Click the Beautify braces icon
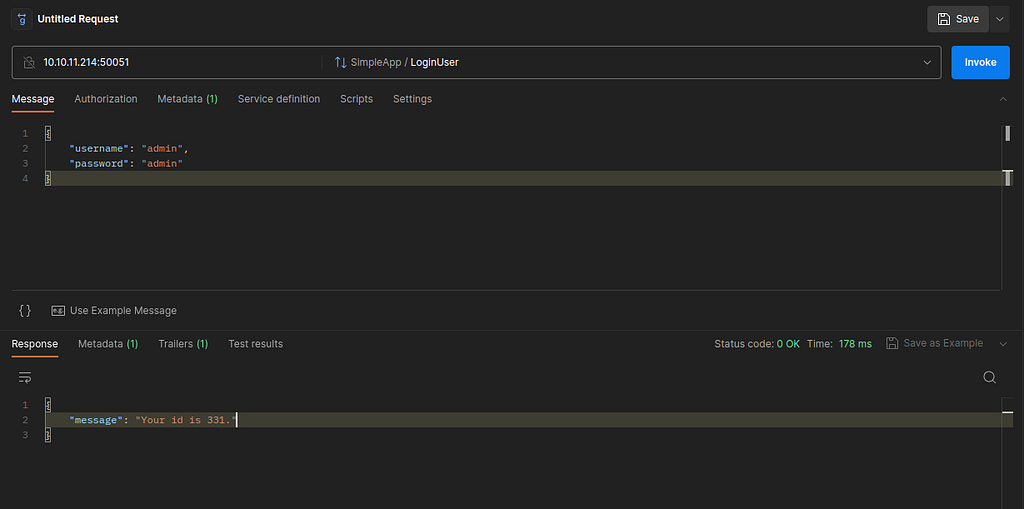The width and height of the screenshot is (1024, 509). [25, 310]
